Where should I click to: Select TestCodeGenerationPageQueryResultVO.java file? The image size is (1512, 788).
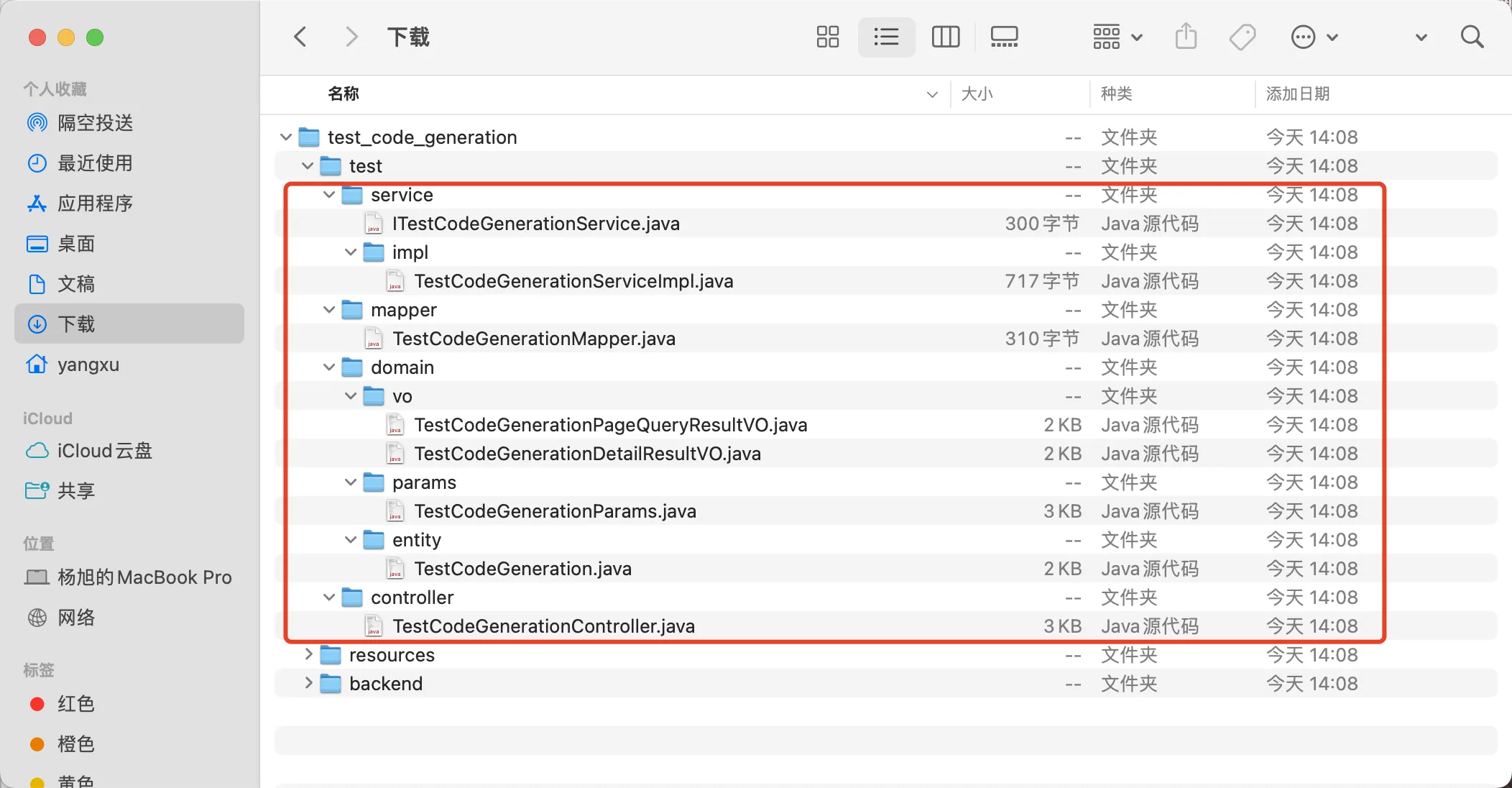(x=886, y=424)
